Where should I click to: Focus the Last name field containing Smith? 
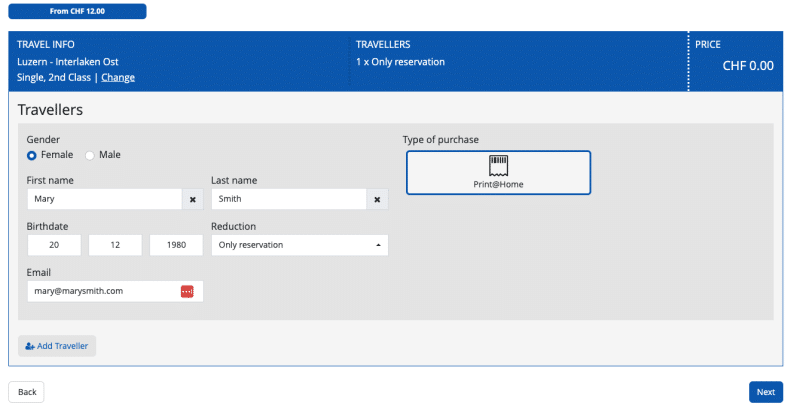tap(287, 199)
